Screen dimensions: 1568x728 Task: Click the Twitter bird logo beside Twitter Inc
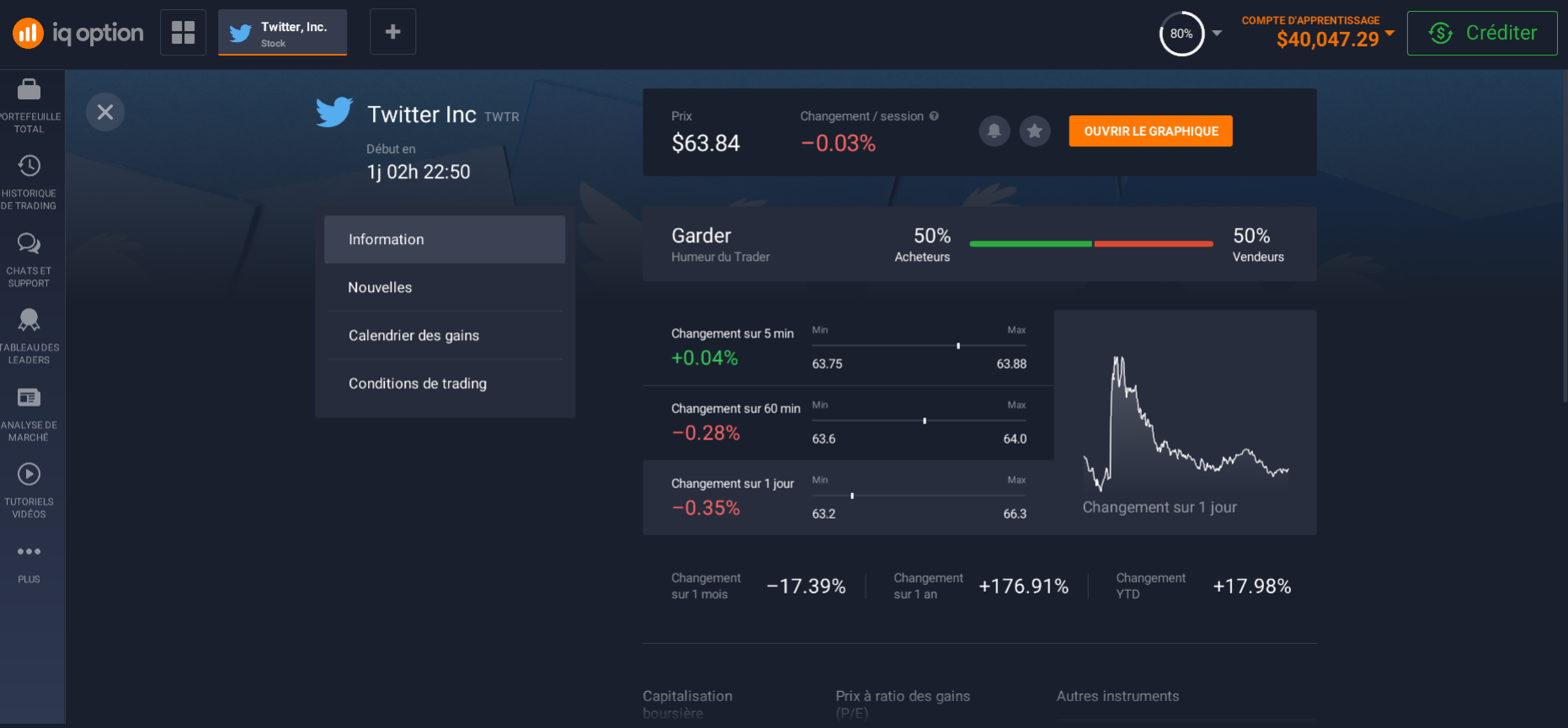click(x=334, y=112)
